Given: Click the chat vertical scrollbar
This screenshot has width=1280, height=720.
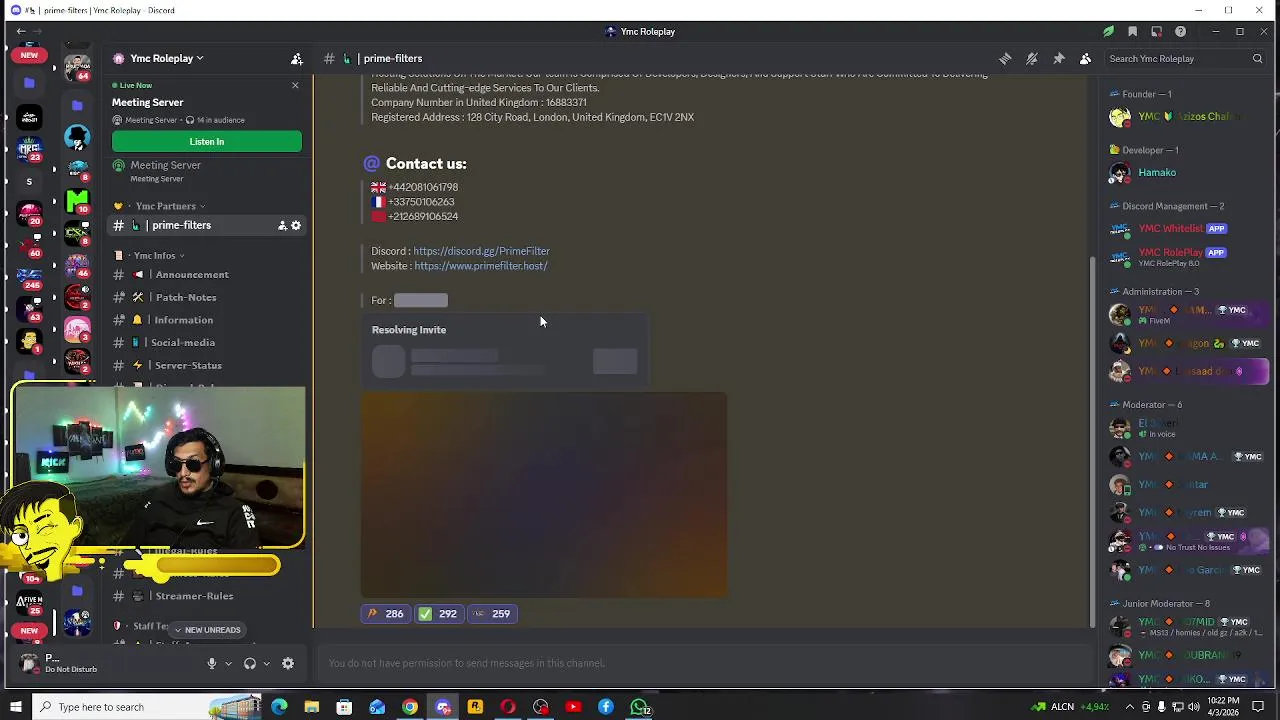Looking at the screenshot, I should (1092, 440).
